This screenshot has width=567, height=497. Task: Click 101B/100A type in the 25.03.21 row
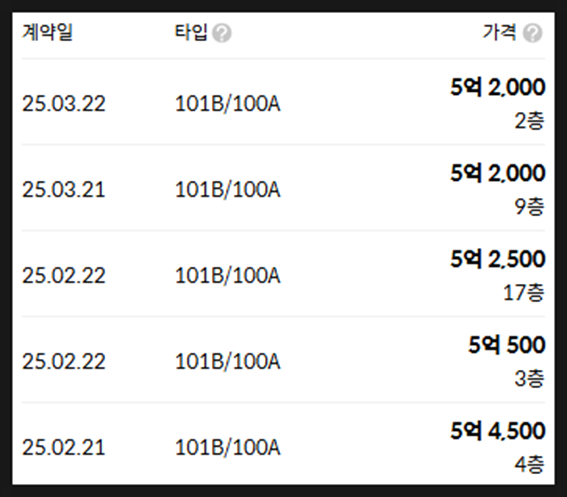227,190
